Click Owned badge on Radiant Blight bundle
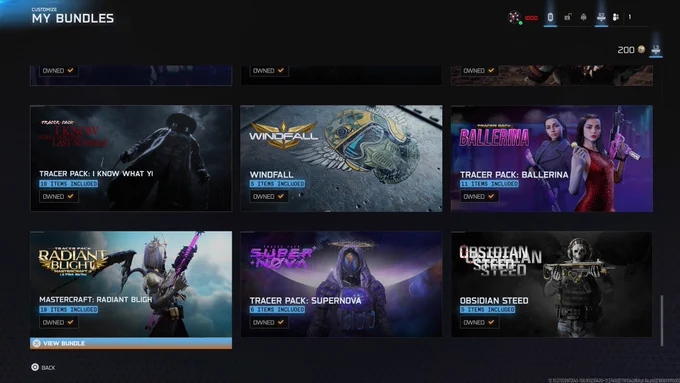Image resolution: width=680 pixels, height=383 pixels. coord(59,322)
